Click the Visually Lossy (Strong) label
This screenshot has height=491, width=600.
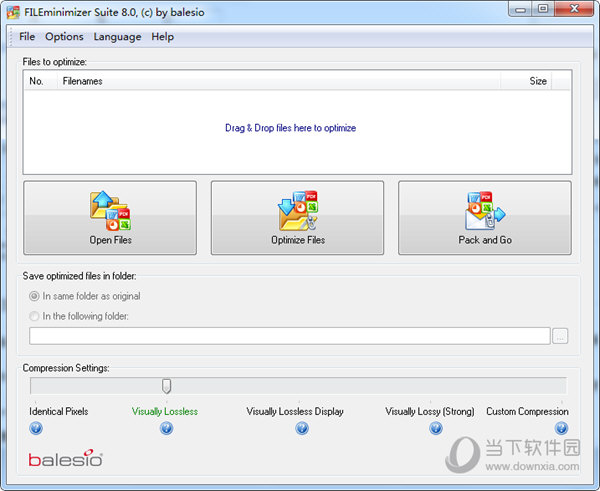pos(430,411)
